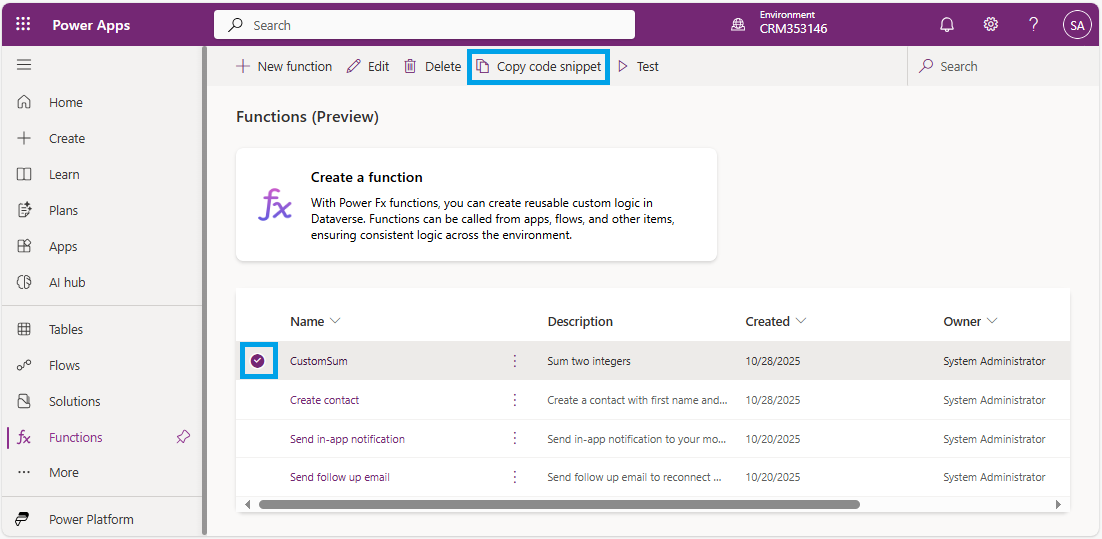Click the environment globe icon
1102x539 pixels.
point(738,25)
